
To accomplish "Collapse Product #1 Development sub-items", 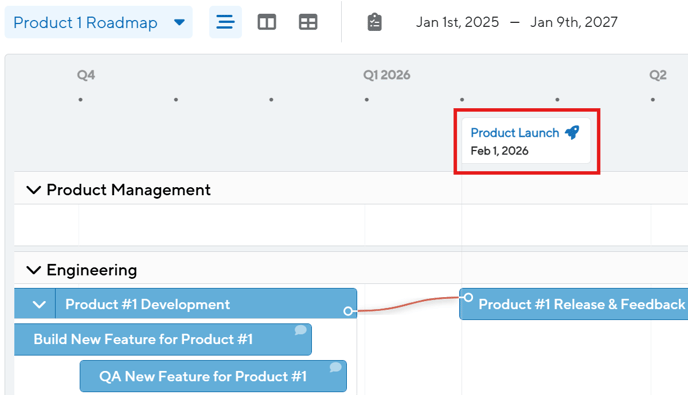I will coord(39,304).
